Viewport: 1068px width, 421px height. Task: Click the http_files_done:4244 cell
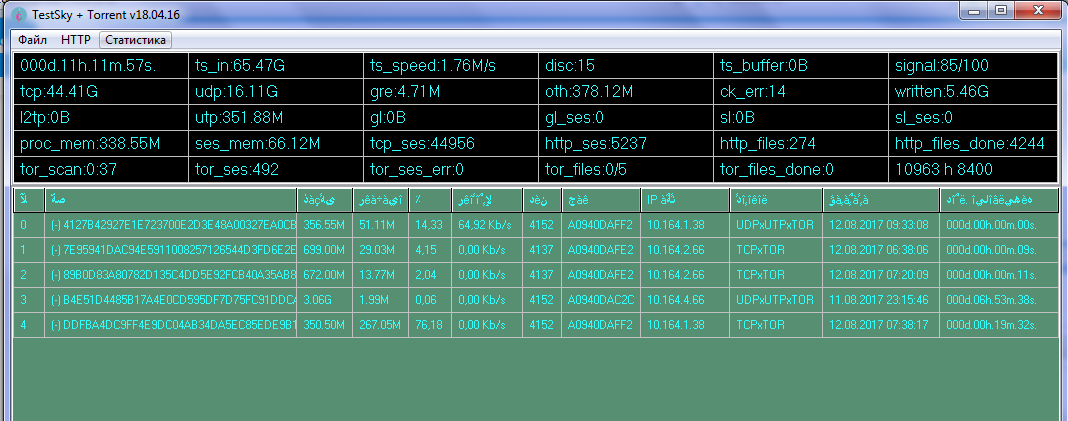pos(974,144)
